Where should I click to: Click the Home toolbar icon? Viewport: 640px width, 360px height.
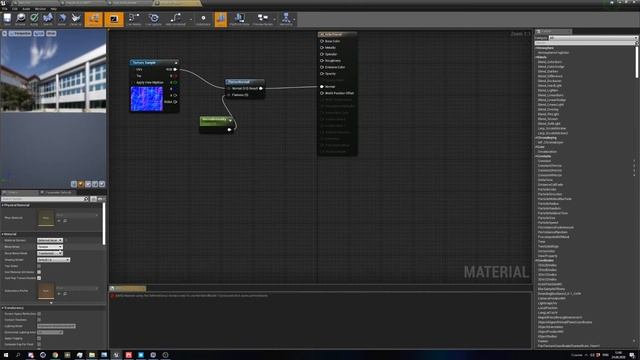62,19
